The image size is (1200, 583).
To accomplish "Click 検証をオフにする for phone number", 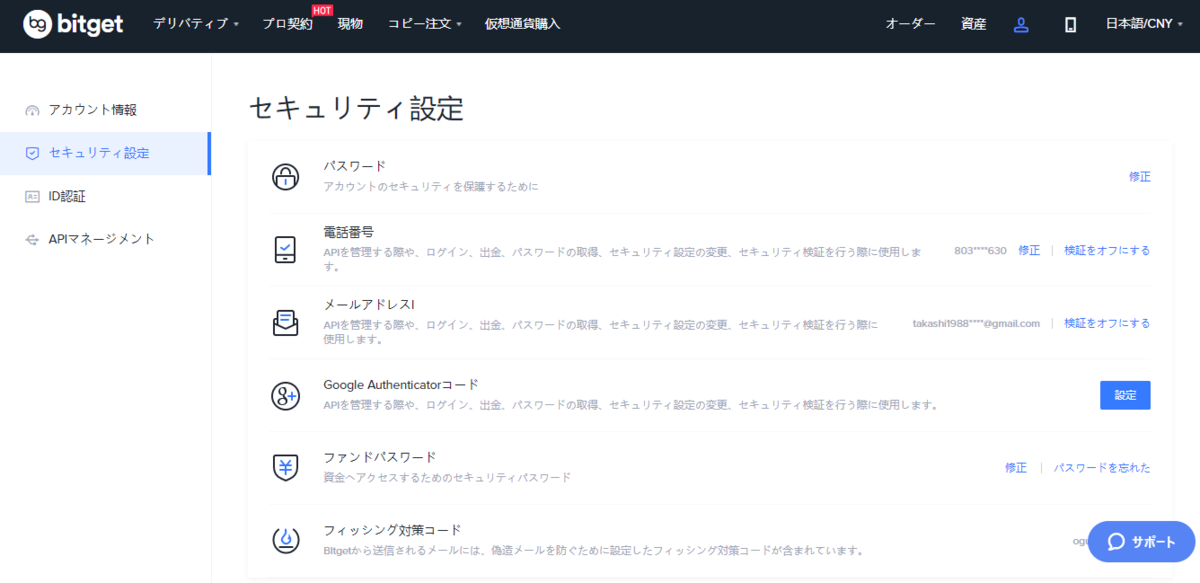I will (x=1107, y=250).
